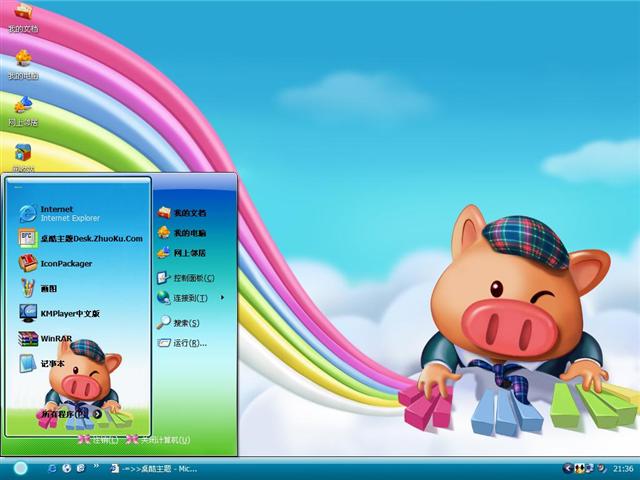Launch KMPlayer中文版
Viewport: 640px width, 480px height.
click(x=59, y=313)
